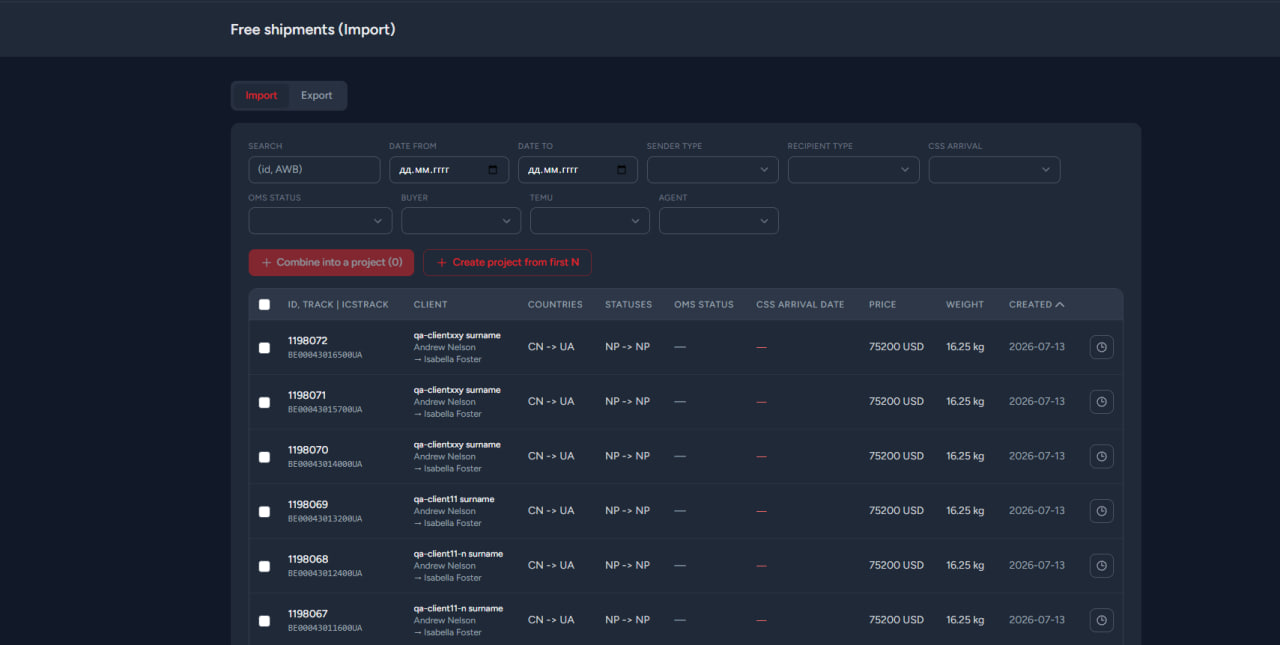Click the Price column header
This screenshot has width=1280, height=645.
point(882,304)
